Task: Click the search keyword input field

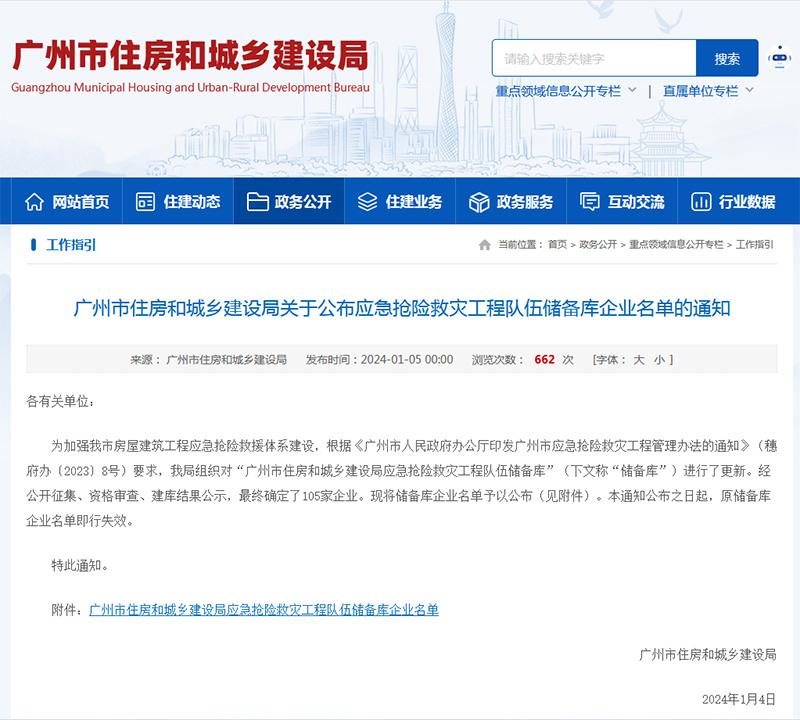Action: (x=593, y=59)
